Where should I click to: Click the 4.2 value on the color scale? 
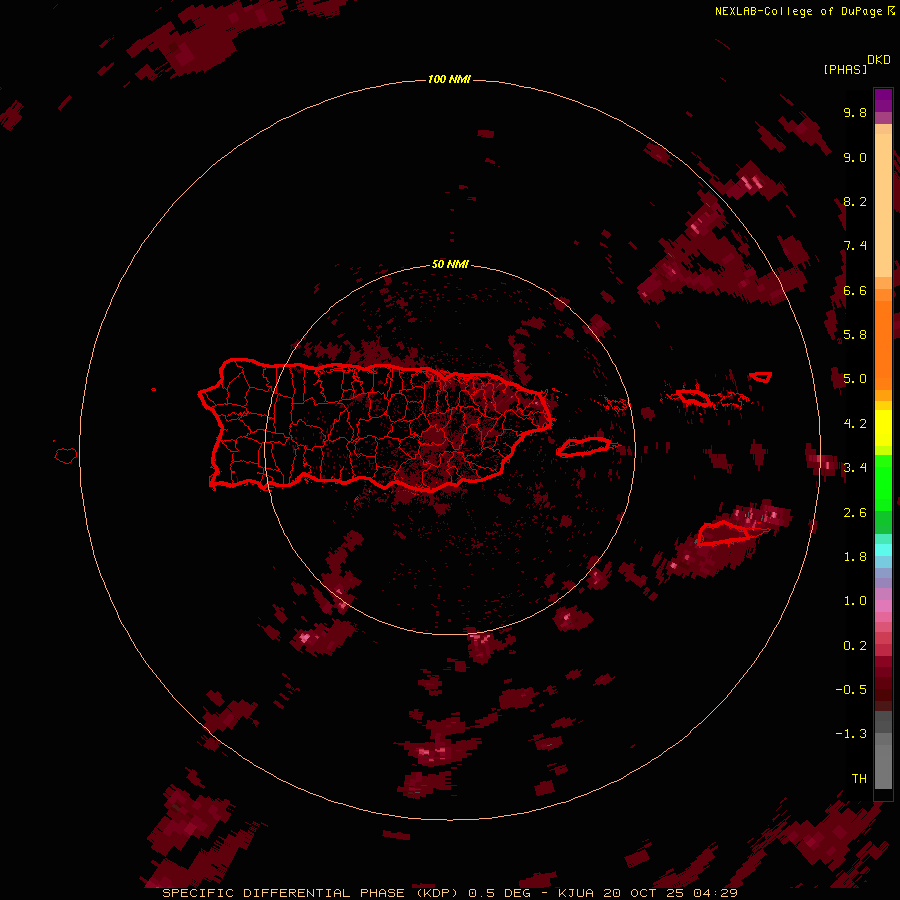tap(855, 424)
